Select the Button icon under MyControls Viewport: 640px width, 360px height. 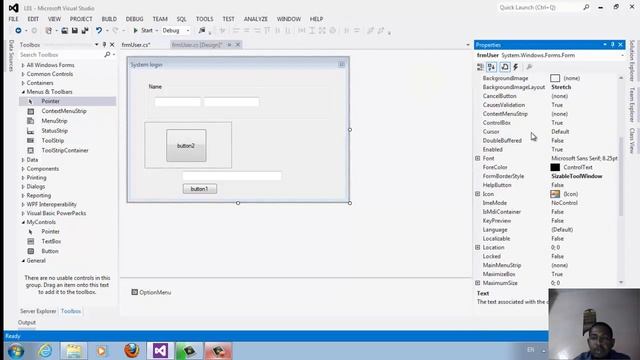tap(31, 251)
